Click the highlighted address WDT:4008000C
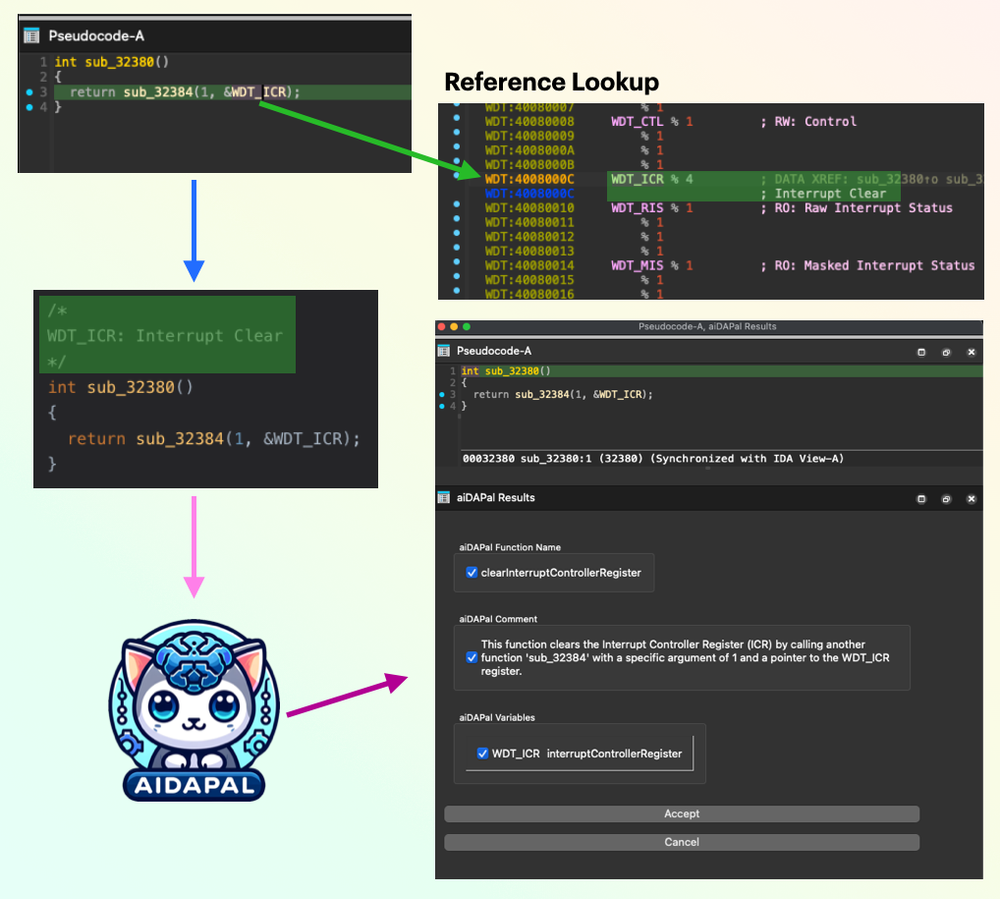 tap(529, 179)
